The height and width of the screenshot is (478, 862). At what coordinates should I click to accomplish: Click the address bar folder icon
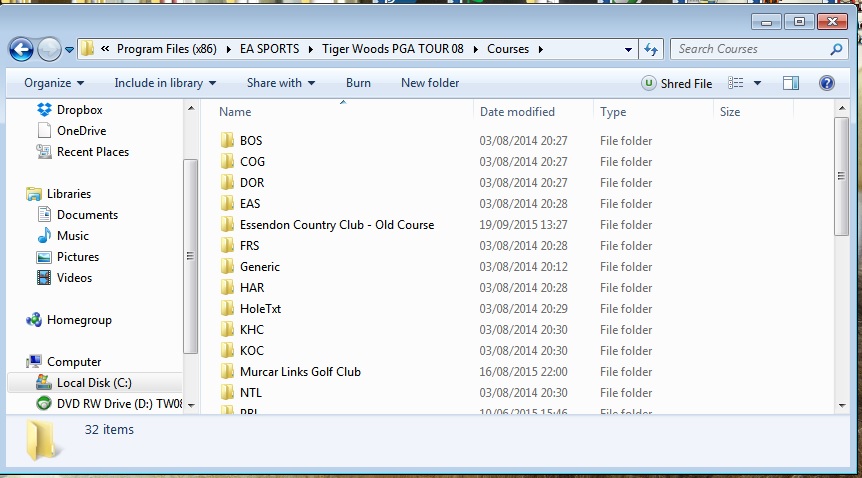(x=87, y=49)
